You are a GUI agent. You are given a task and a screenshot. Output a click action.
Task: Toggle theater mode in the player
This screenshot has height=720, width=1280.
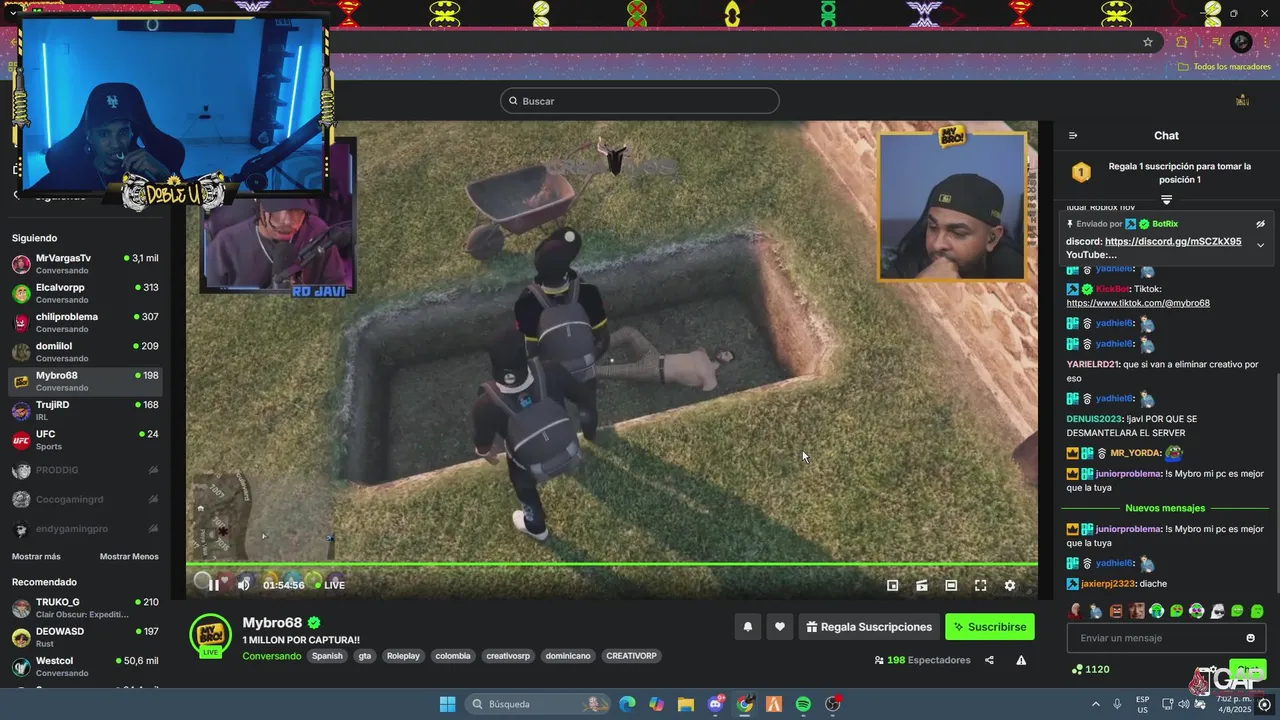coord(951,585)
